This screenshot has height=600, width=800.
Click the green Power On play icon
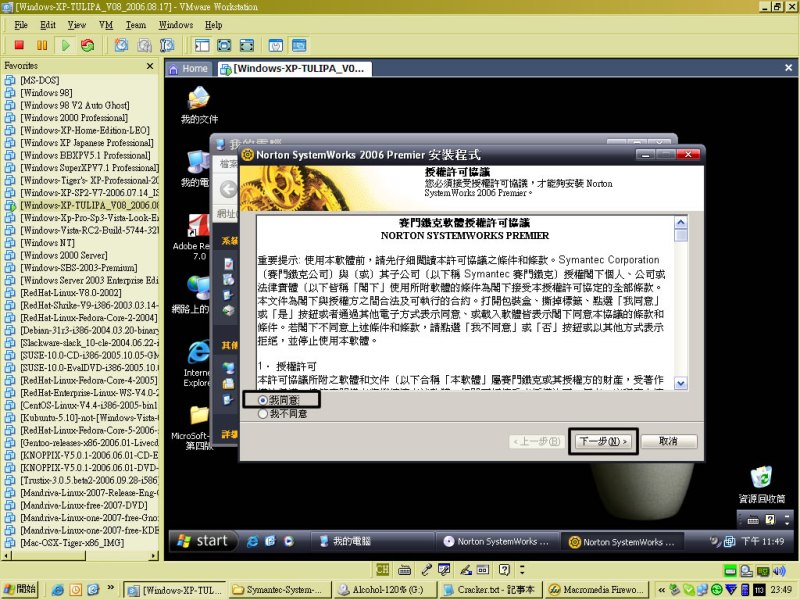pyautogui.click(x=65, y=45)
